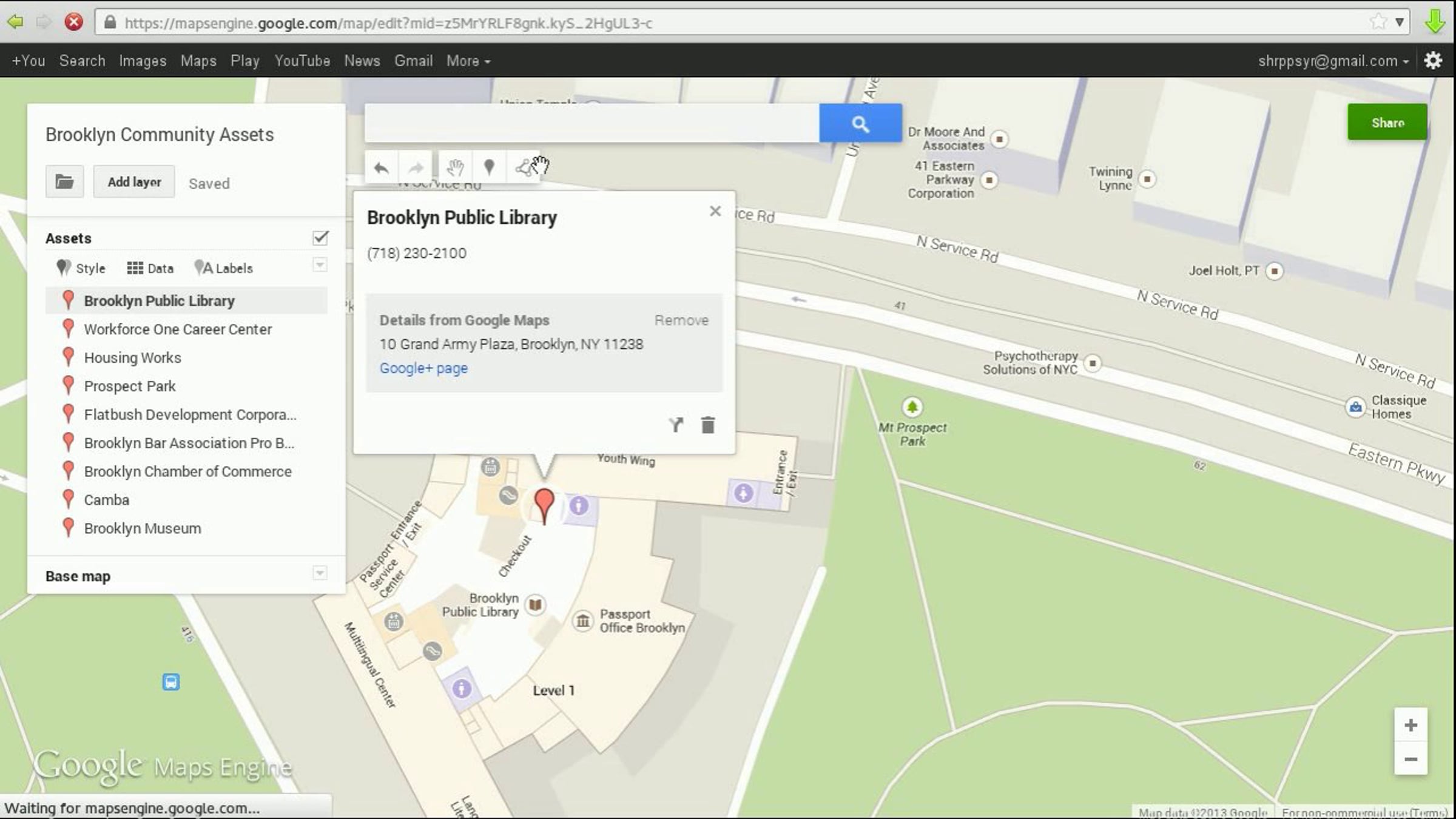This screenshot has width=1456, height=819.
Task: Zoom in with the plus button
Action: (1410, 725)
